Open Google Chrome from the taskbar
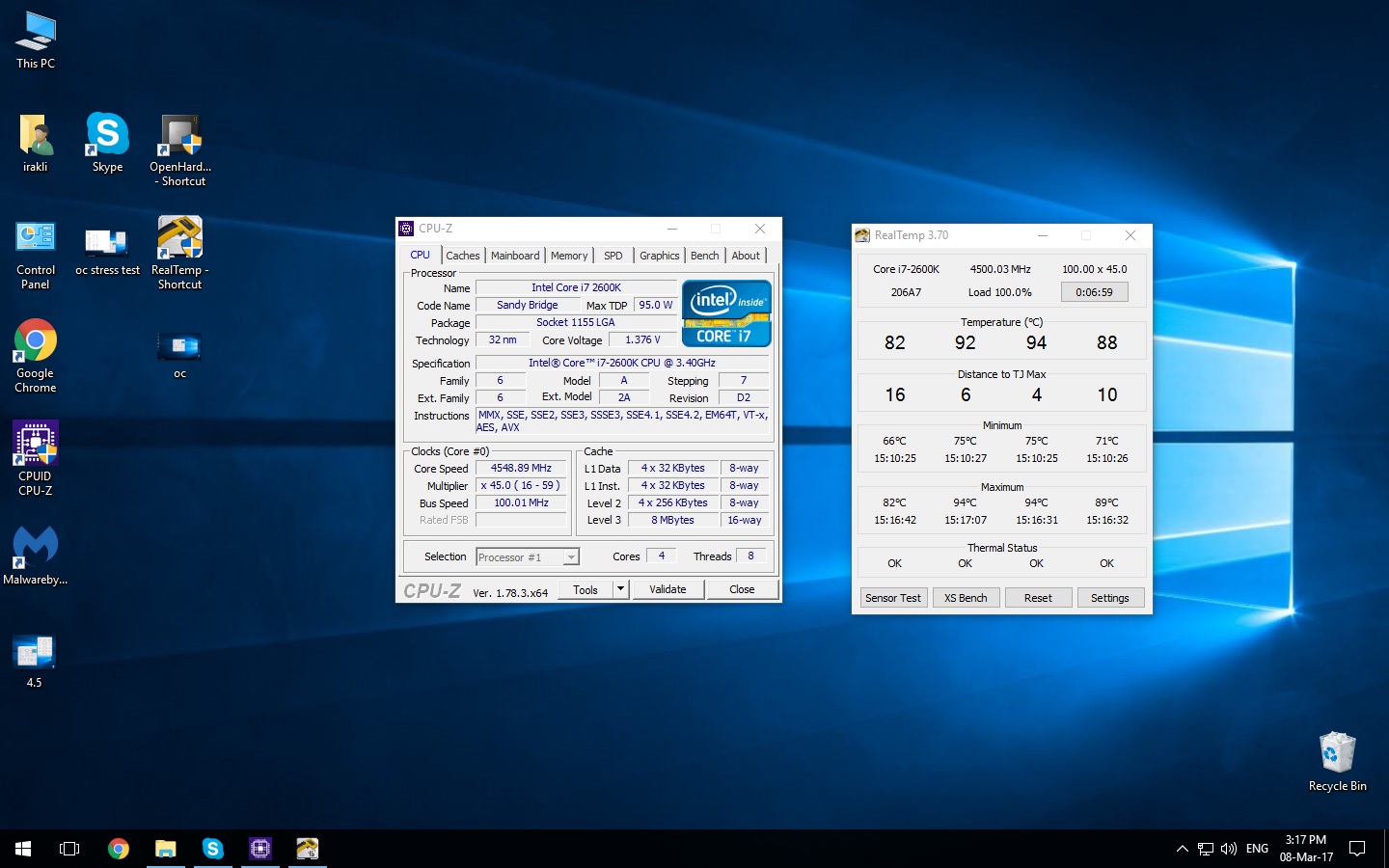This screenshot has width=1389, height=868. [x=119, y=849]
